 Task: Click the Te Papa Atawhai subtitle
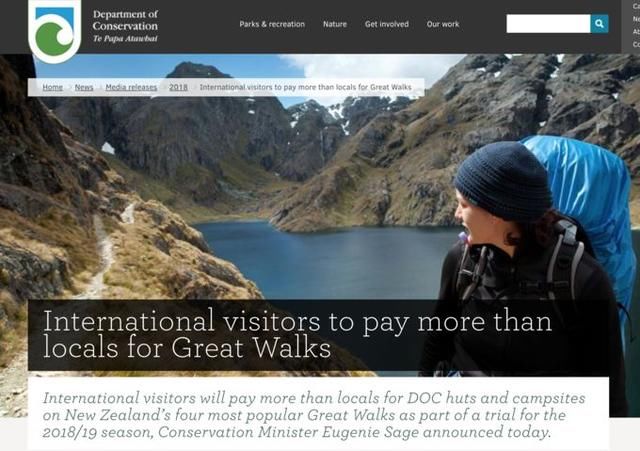pyautogui.click(x=125, y=39)
